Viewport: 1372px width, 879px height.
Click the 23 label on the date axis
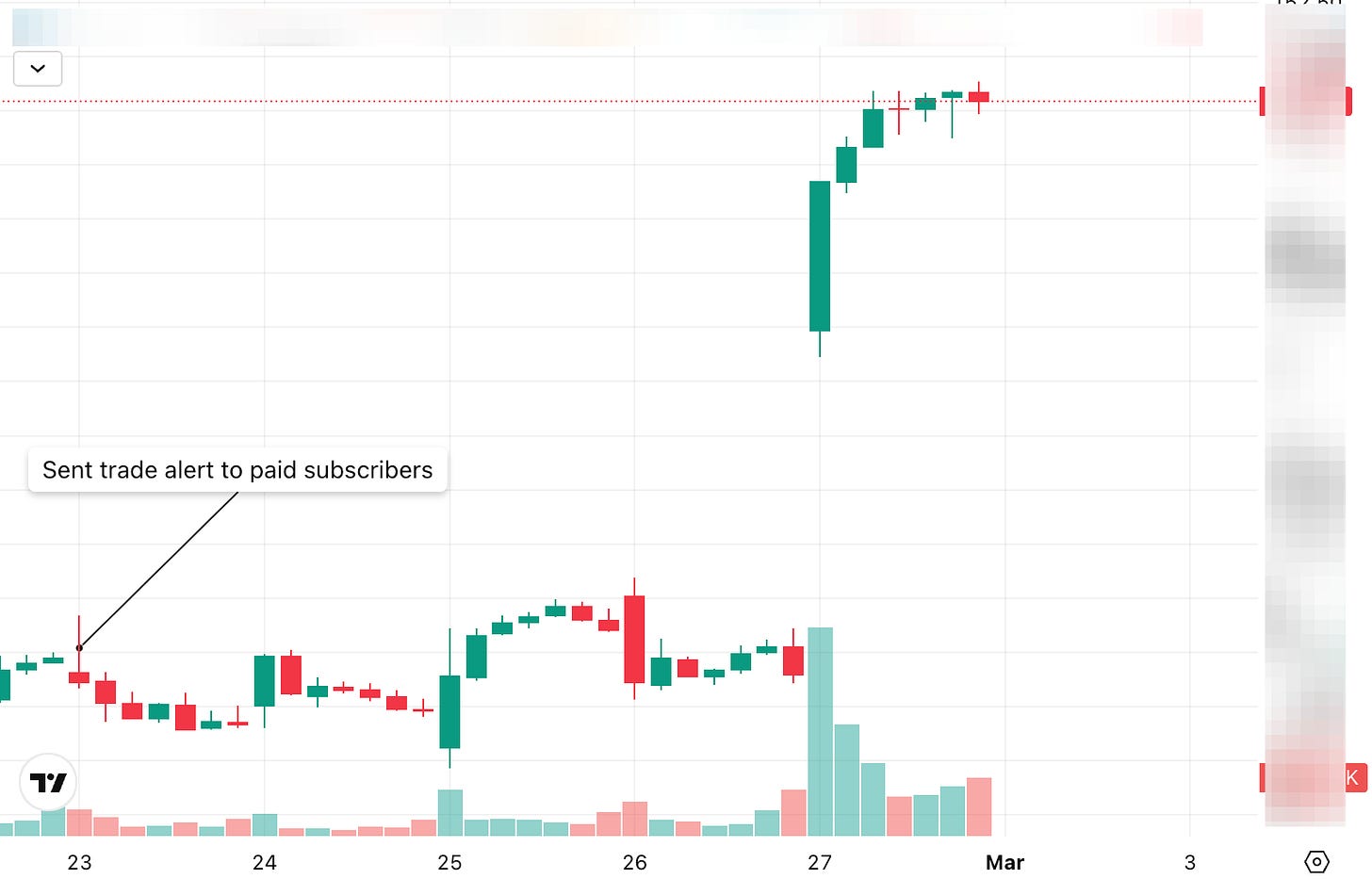click(x=79, y=862)
